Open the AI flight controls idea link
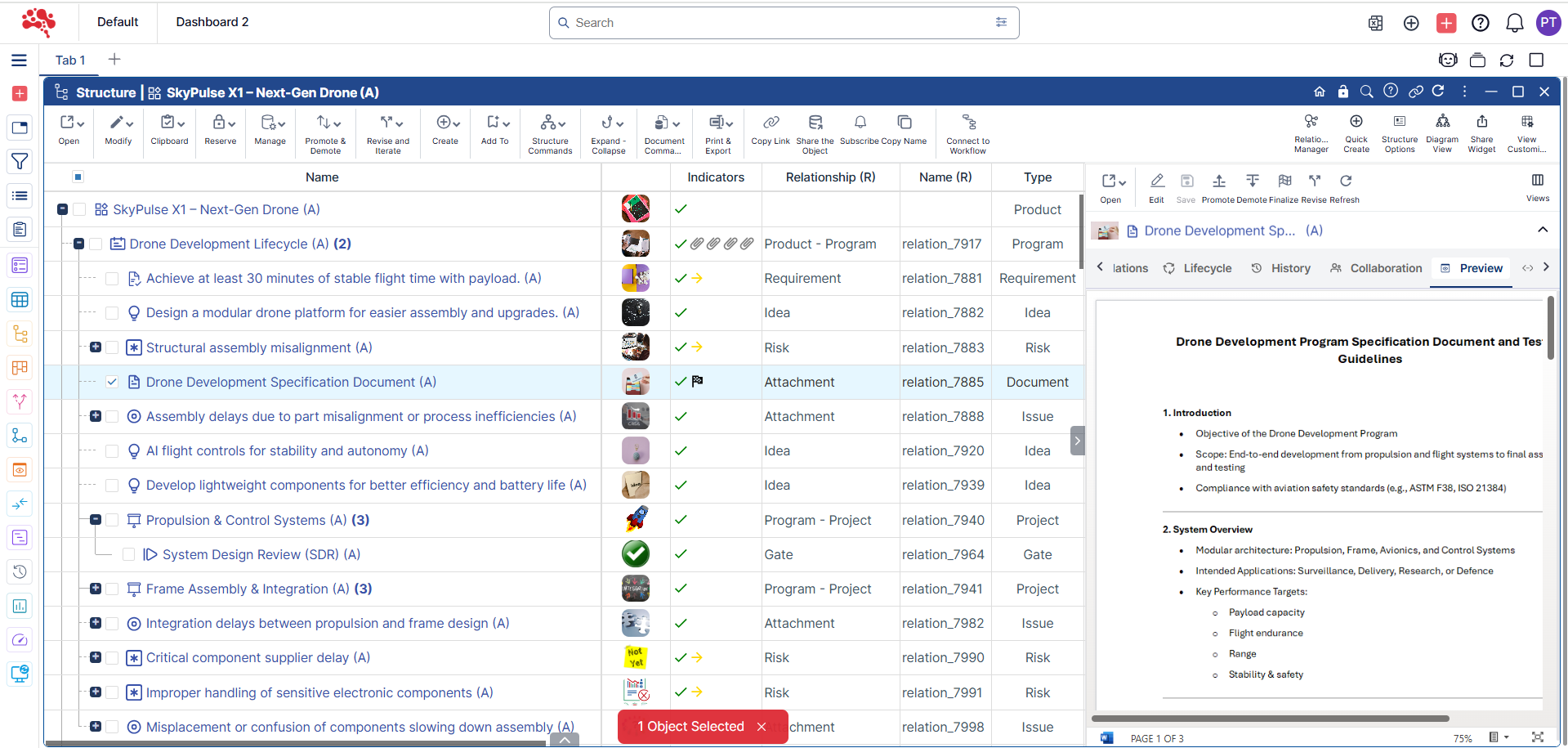Viewport: 1568px width, 748px height. click(287, 450)
